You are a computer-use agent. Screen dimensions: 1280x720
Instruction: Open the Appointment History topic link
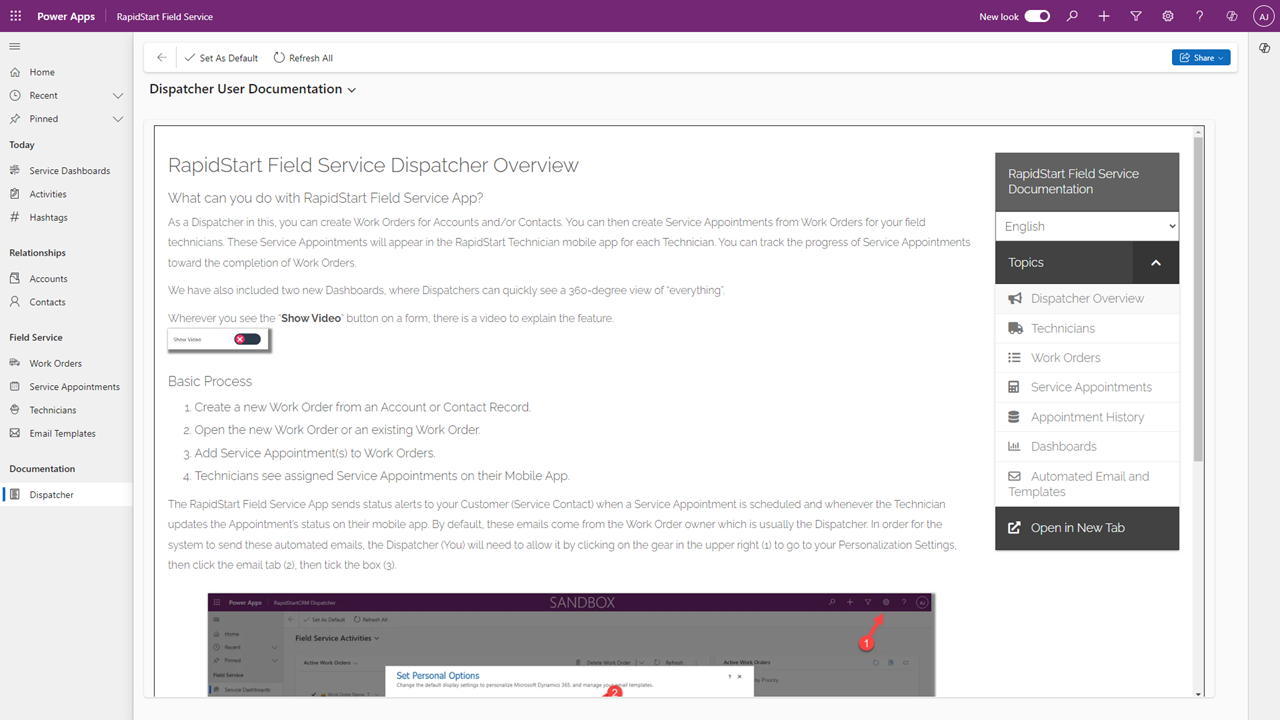pyautogui.click(x=1087, y=417)
